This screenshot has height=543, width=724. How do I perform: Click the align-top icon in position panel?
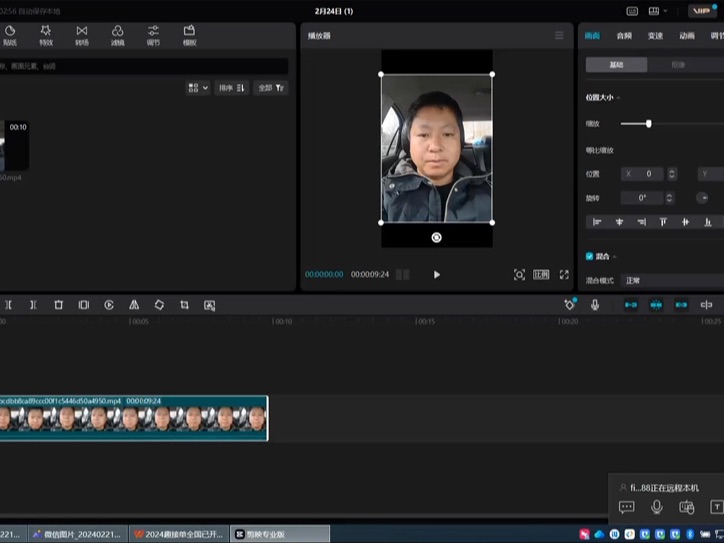coord(664,222)
